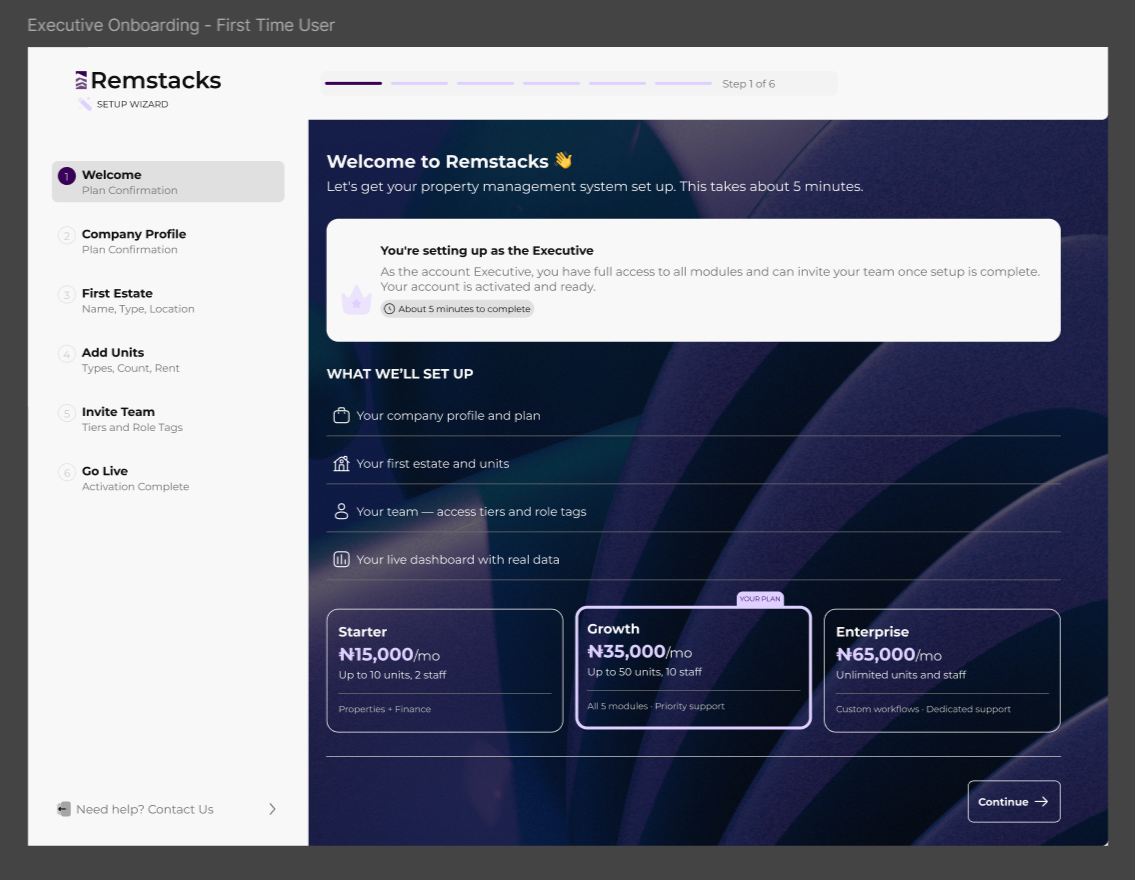Choose the Starter plan card

click(x=444, y=670)
